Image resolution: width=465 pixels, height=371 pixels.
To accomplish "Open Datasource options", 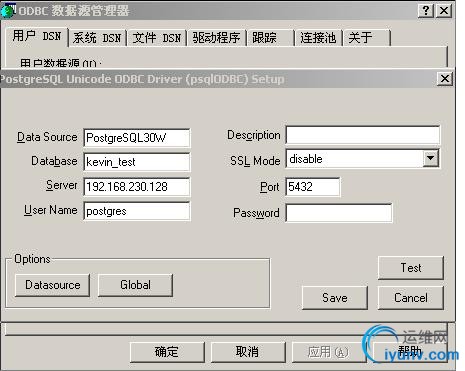I will click(x=52, y=285).
